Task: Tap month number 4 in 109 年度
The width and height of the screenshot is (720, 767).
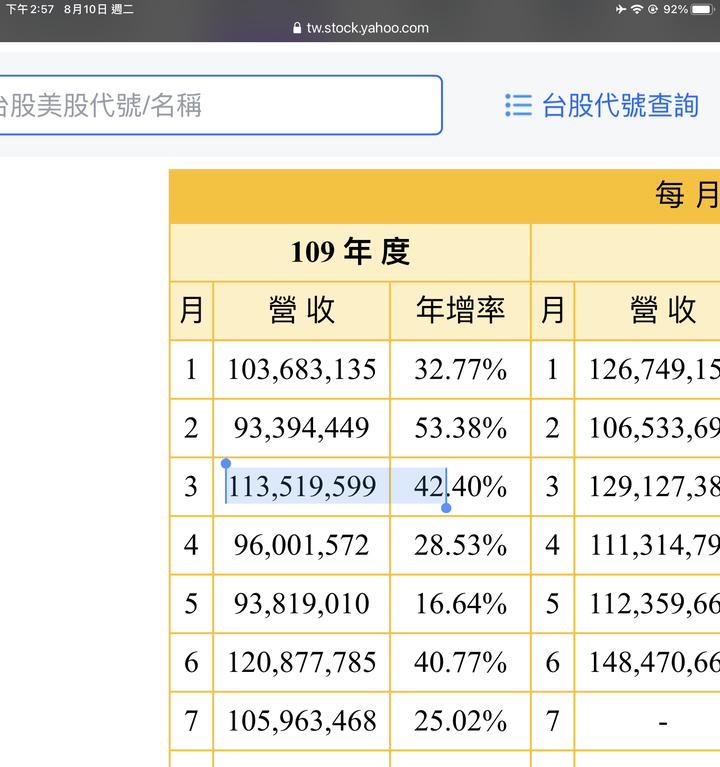Action: coord(191,545)
